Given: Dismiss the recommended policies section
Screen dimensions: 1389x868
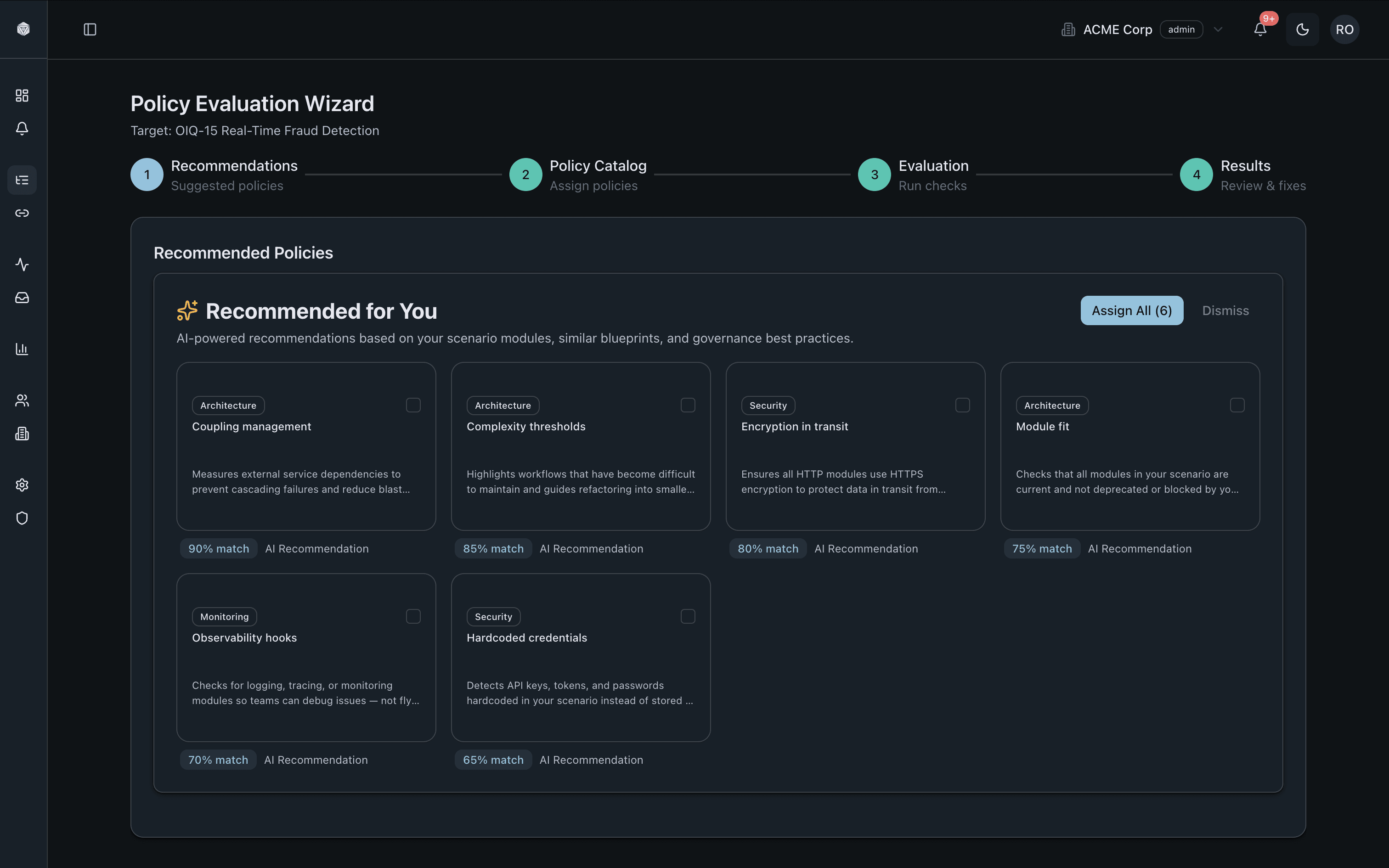Looking at the screenshot, I should [1225, 310].
